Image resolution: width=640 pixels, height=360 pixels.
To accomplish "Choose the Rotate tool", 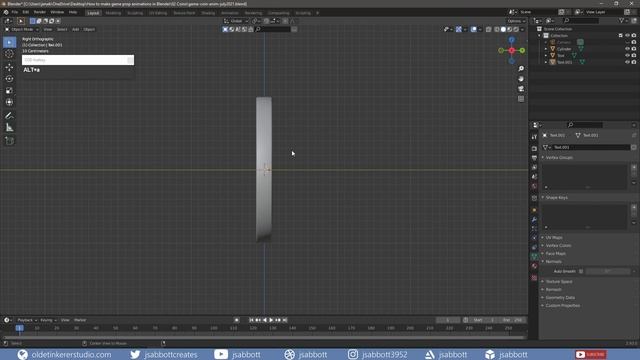I will (9, 79).
